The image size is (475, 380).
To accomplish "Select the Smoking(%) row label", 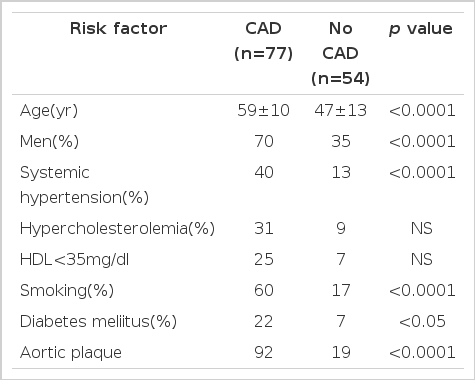I will coord(67,290).
